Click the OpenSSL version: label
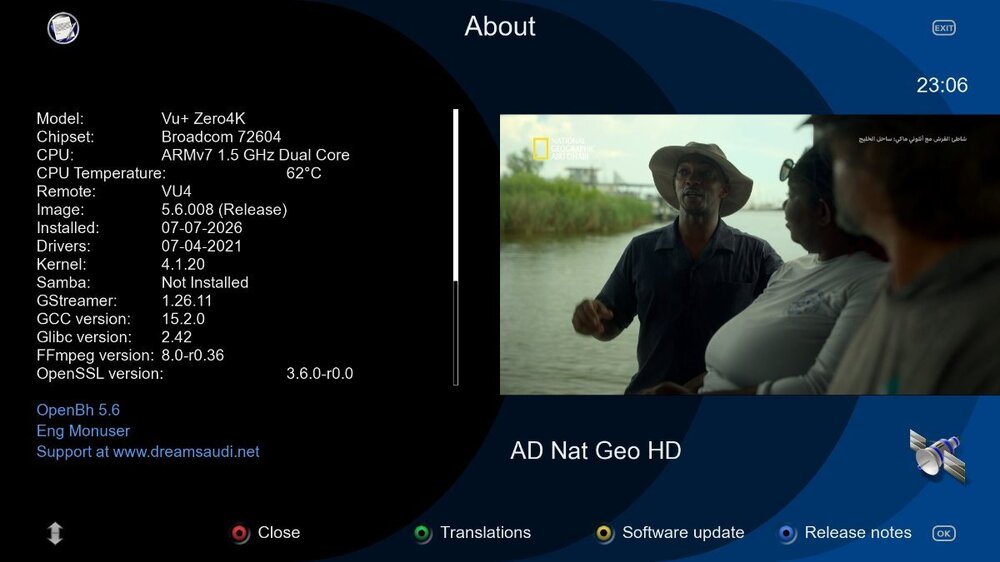The height and width of the screenshot is (562, 1000). (x=99, y=373)
